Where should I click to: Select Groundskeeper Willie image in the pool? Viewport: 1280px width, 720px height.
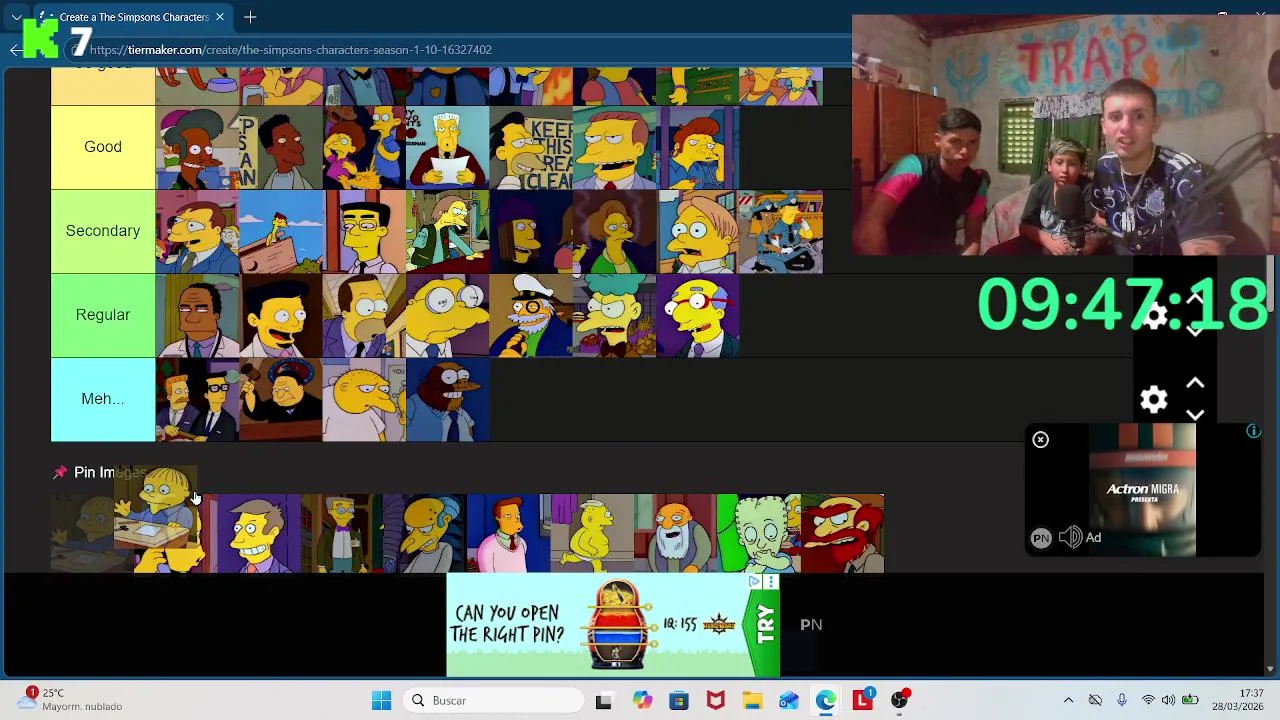tap(842, 533)
